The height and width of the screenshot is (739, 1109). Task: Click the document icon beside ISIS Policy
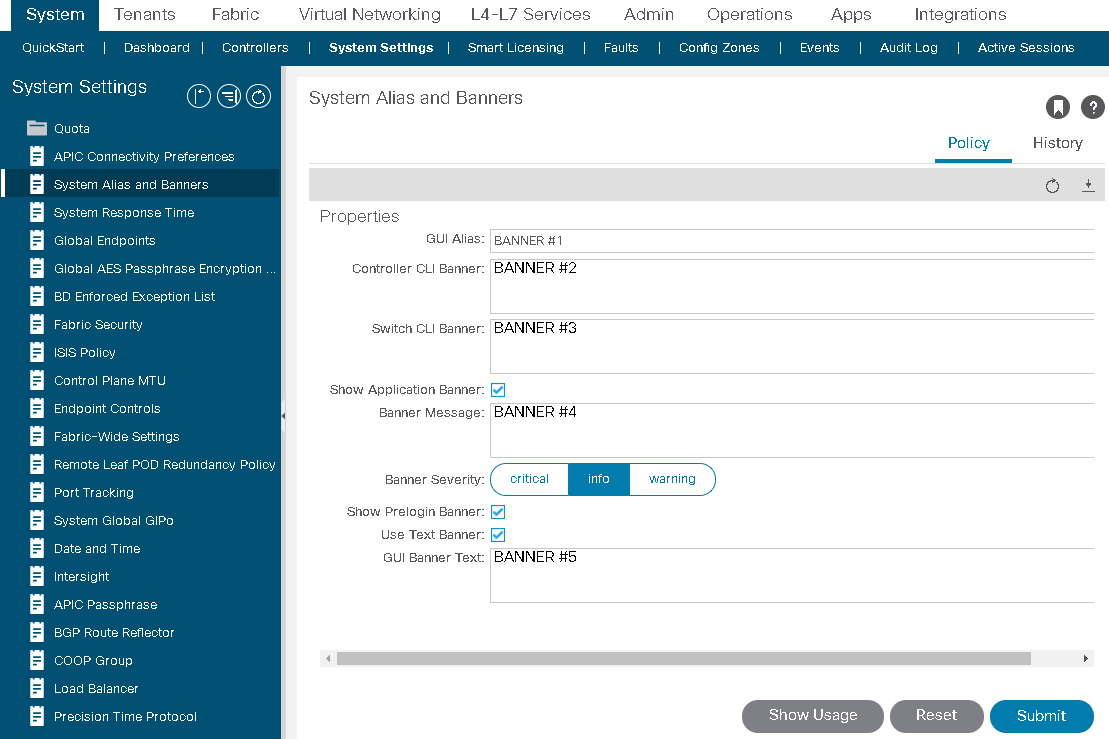pos(37,352)
